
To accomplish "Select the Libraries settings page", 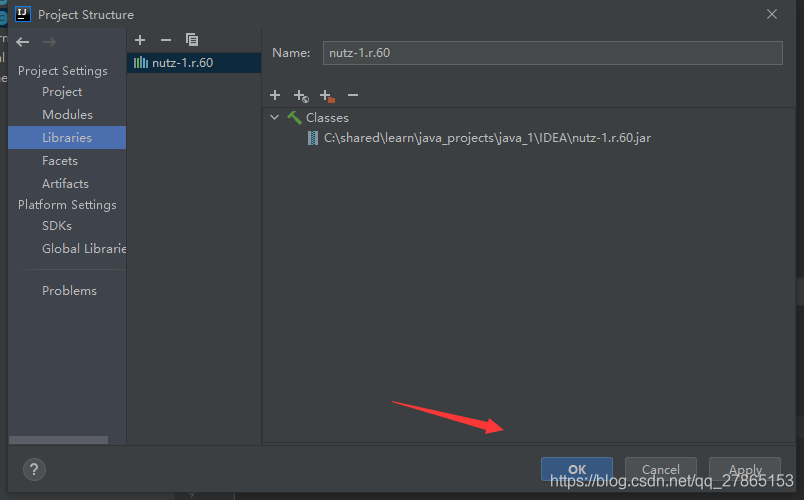I will pos(67,137).
